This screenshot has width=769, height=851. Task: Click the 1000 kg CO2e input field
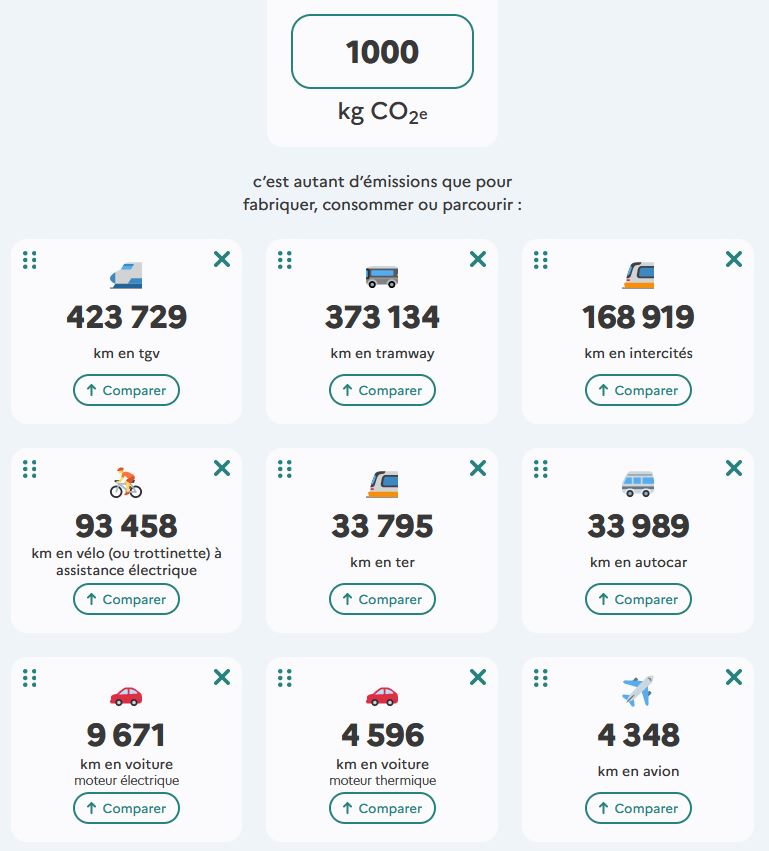382,52
